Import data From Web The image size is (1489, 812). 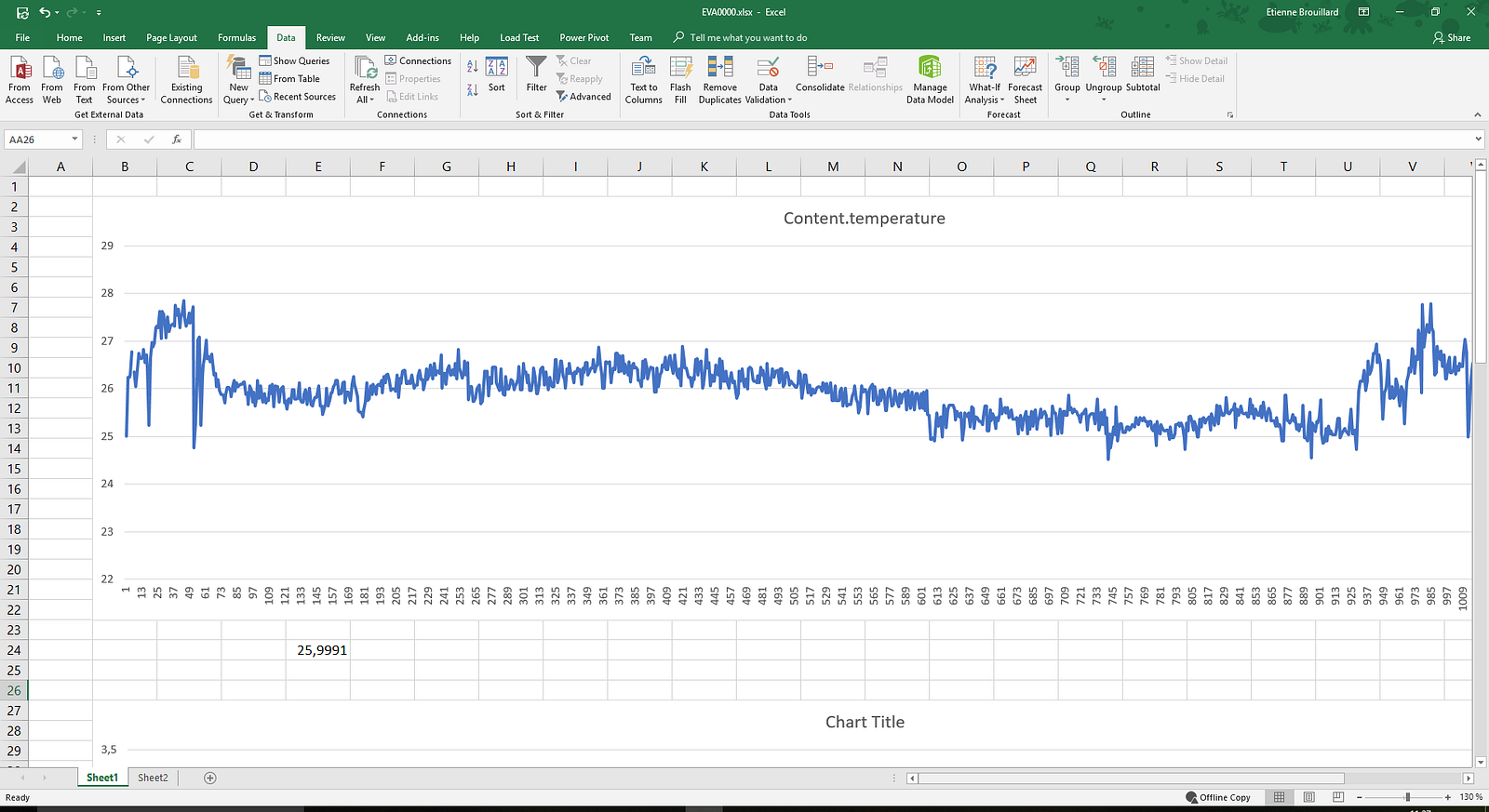point(52,68)
